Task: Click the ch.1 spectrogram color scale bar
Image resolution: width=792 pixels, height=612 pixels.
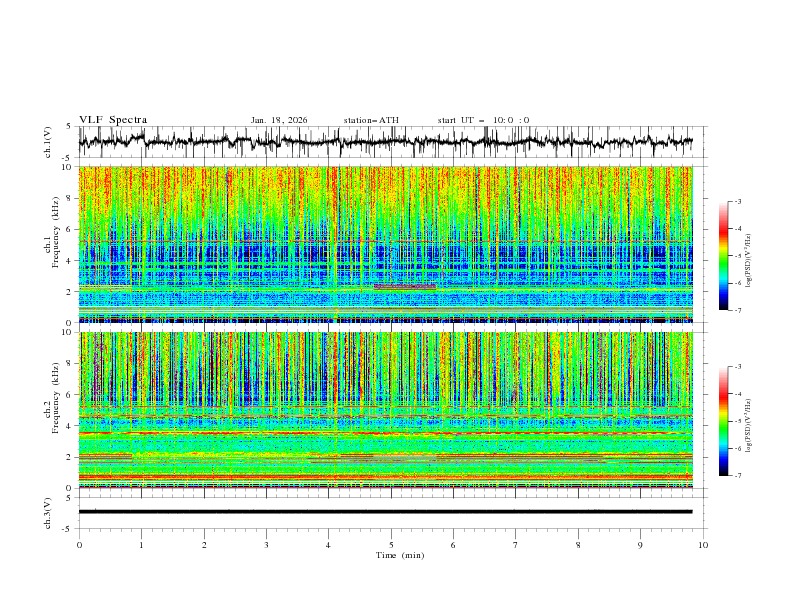Action: point(723,256)
